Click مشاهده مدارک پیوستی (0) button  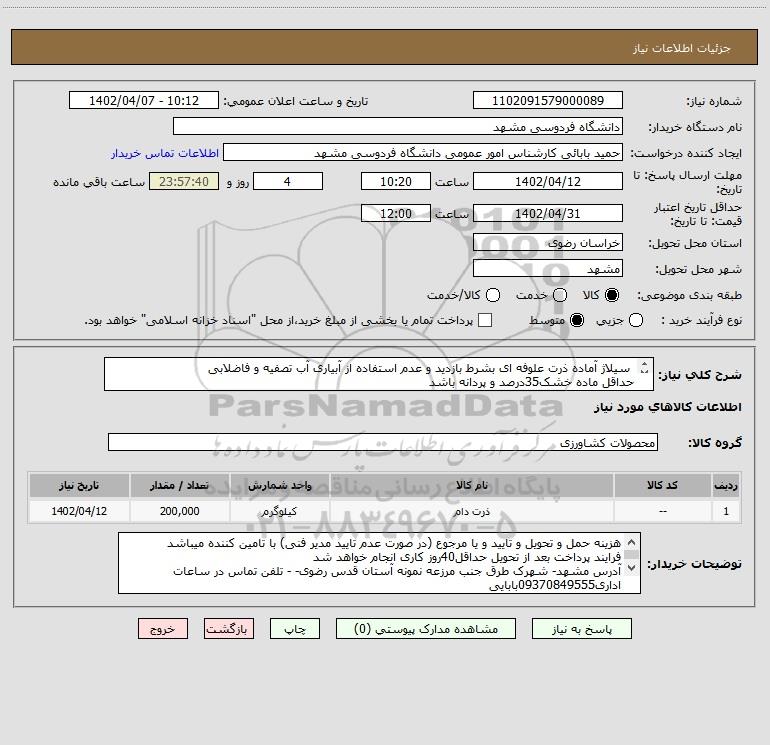coord(426,629)
